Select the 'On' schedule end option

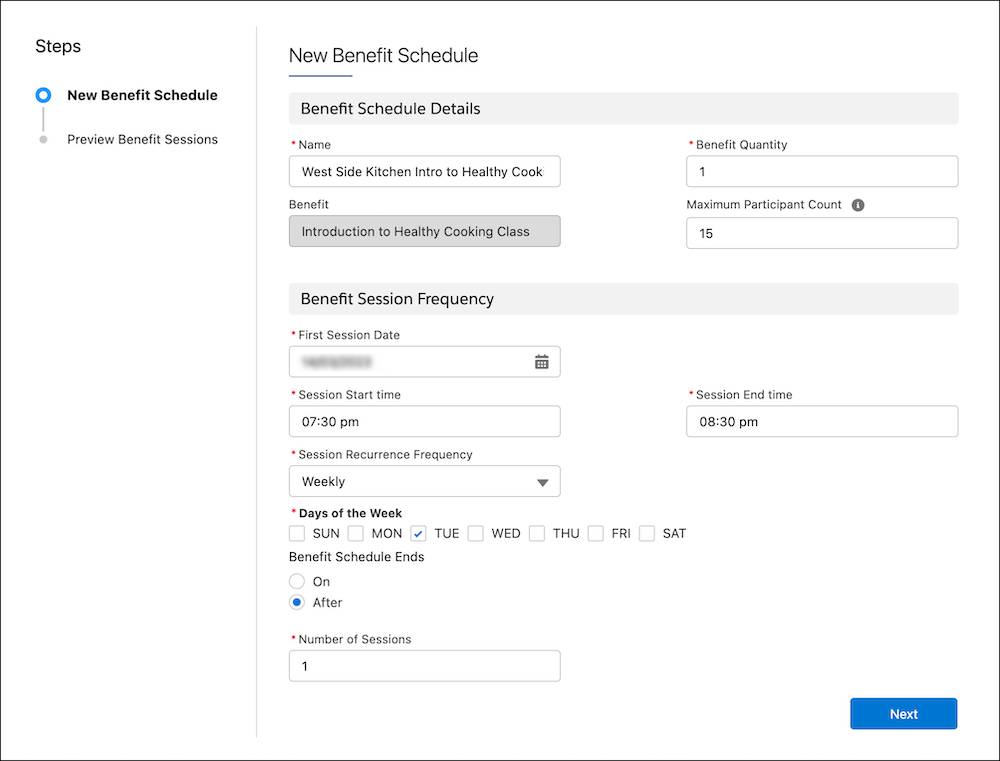click(297, 582)
